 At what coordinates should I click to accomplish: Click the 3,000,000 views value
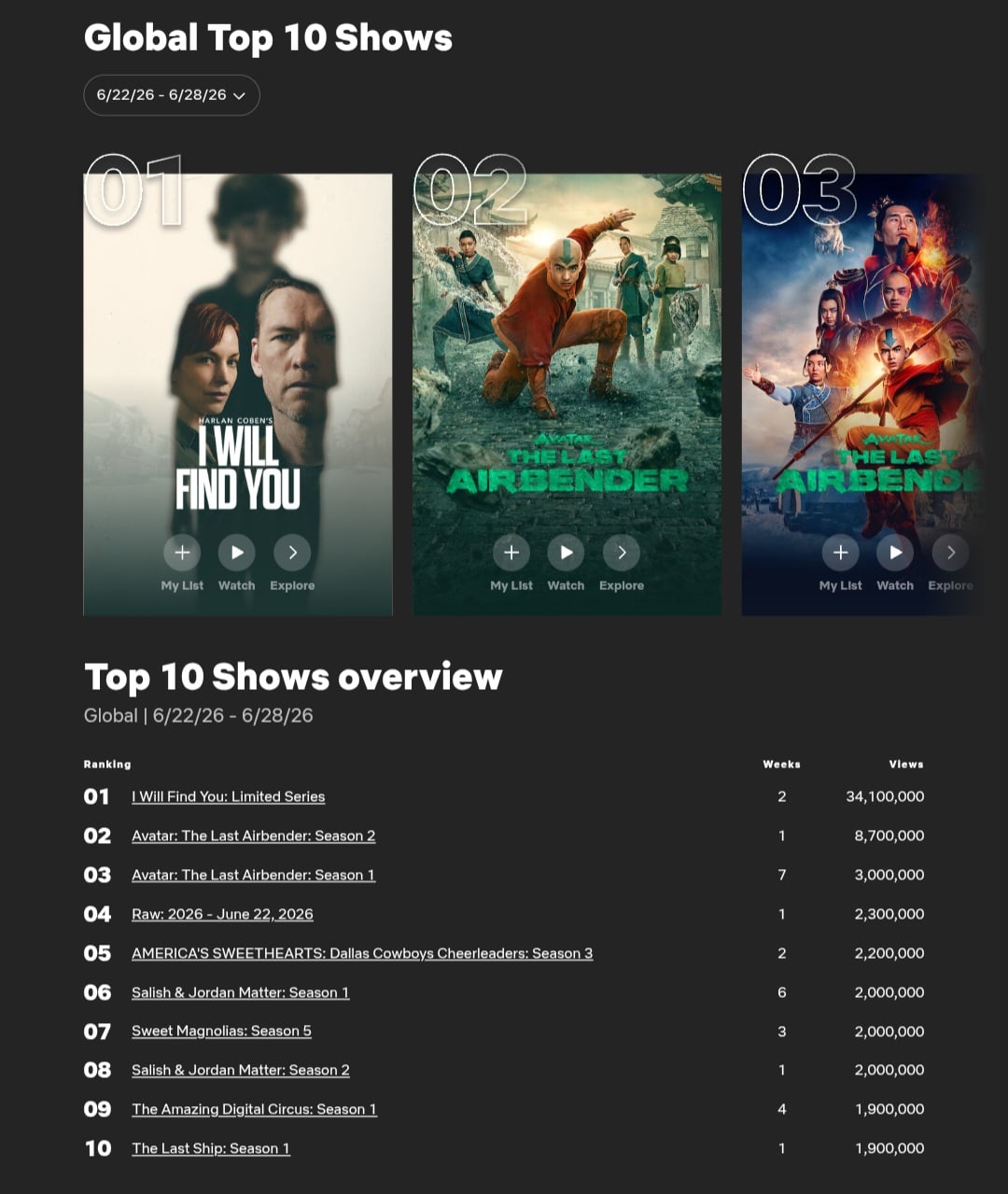pyautogui.click(x=889, y=875)
